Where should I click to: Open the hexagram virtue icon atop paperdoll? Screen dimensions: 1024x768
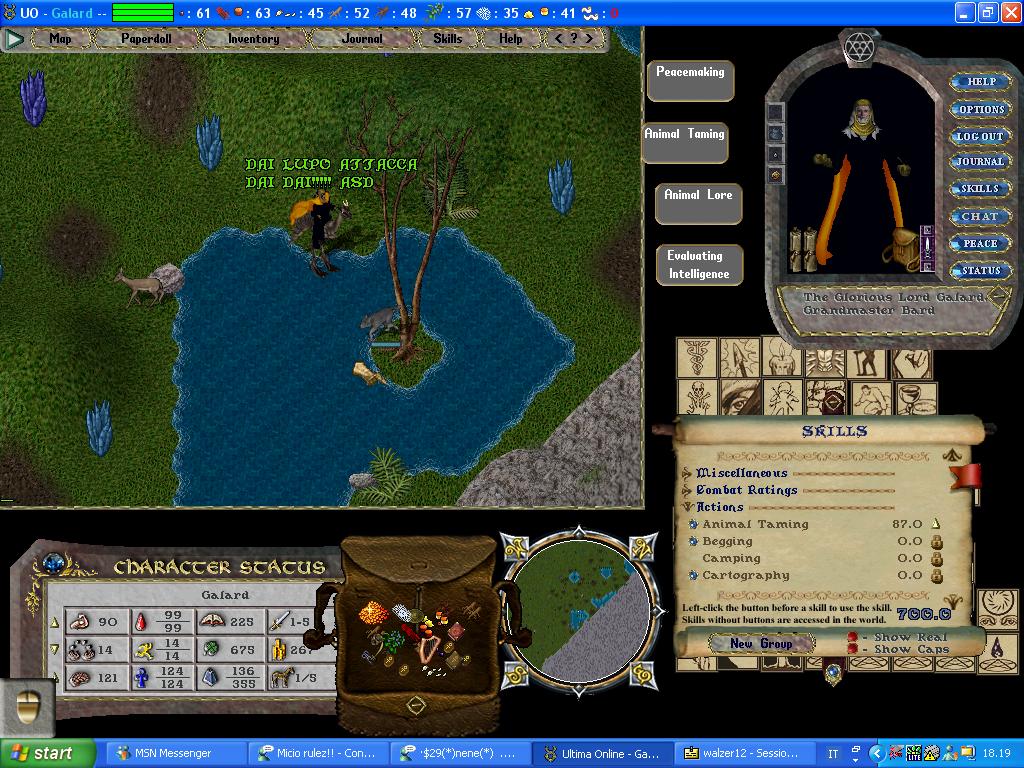pyautogui.click(x=859, y=47)
